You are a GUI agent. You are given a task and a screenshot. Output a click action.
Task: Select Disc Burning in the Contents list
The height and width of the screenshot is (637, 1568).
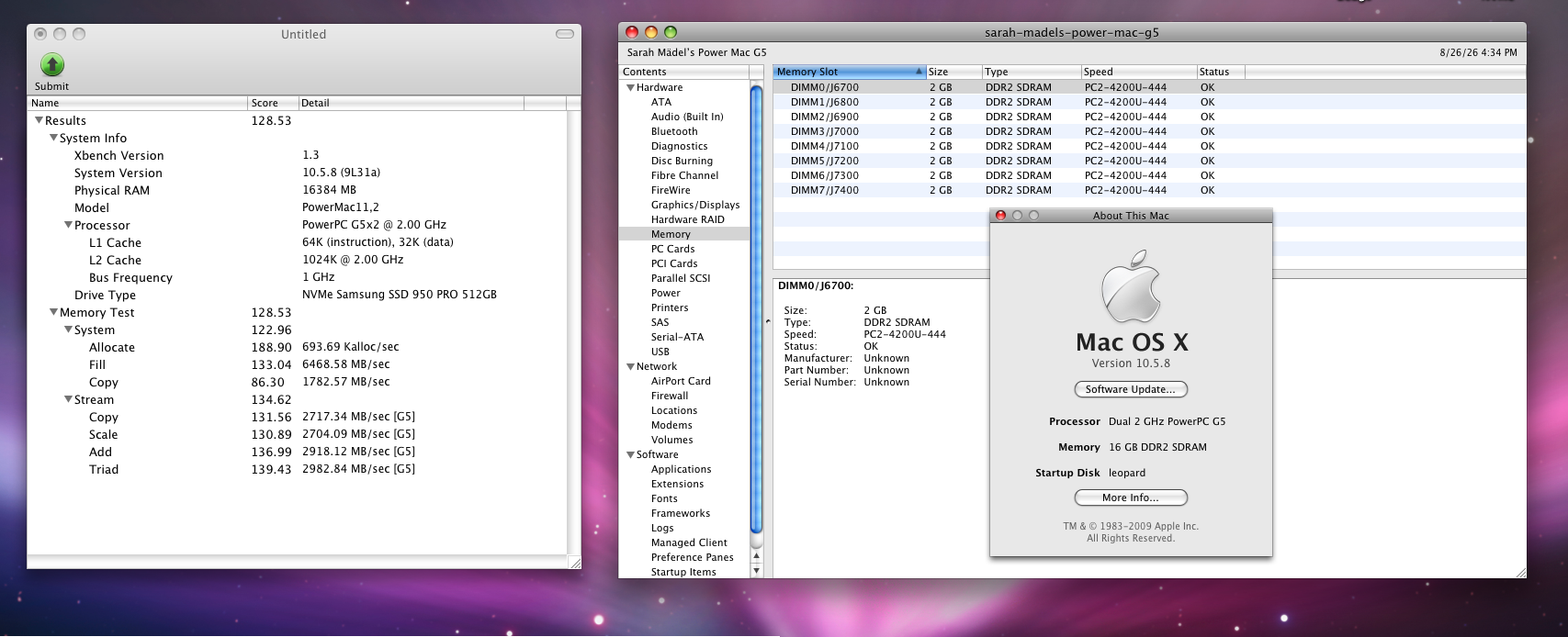[682, 161]
